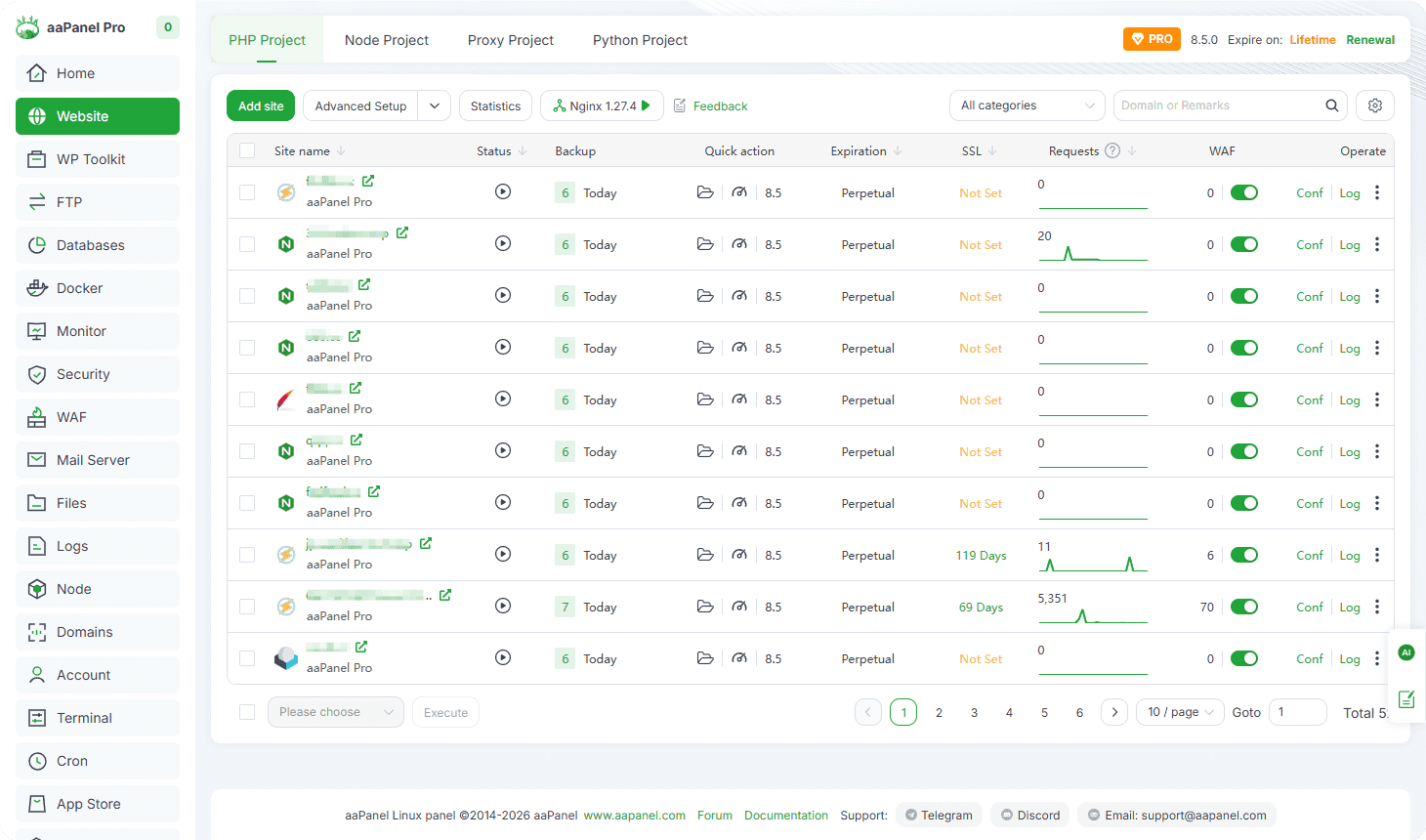Check the select-all checkbox in table header

point(247,150)
